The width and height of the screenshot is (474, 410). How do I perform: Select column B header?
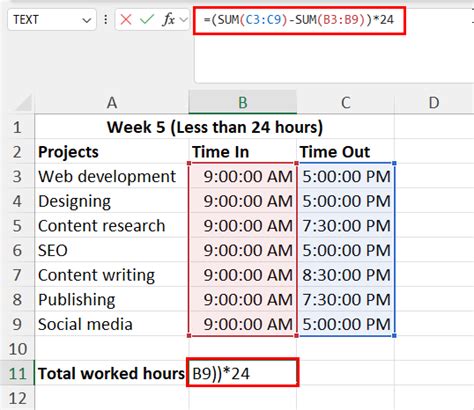coord(243,103)
